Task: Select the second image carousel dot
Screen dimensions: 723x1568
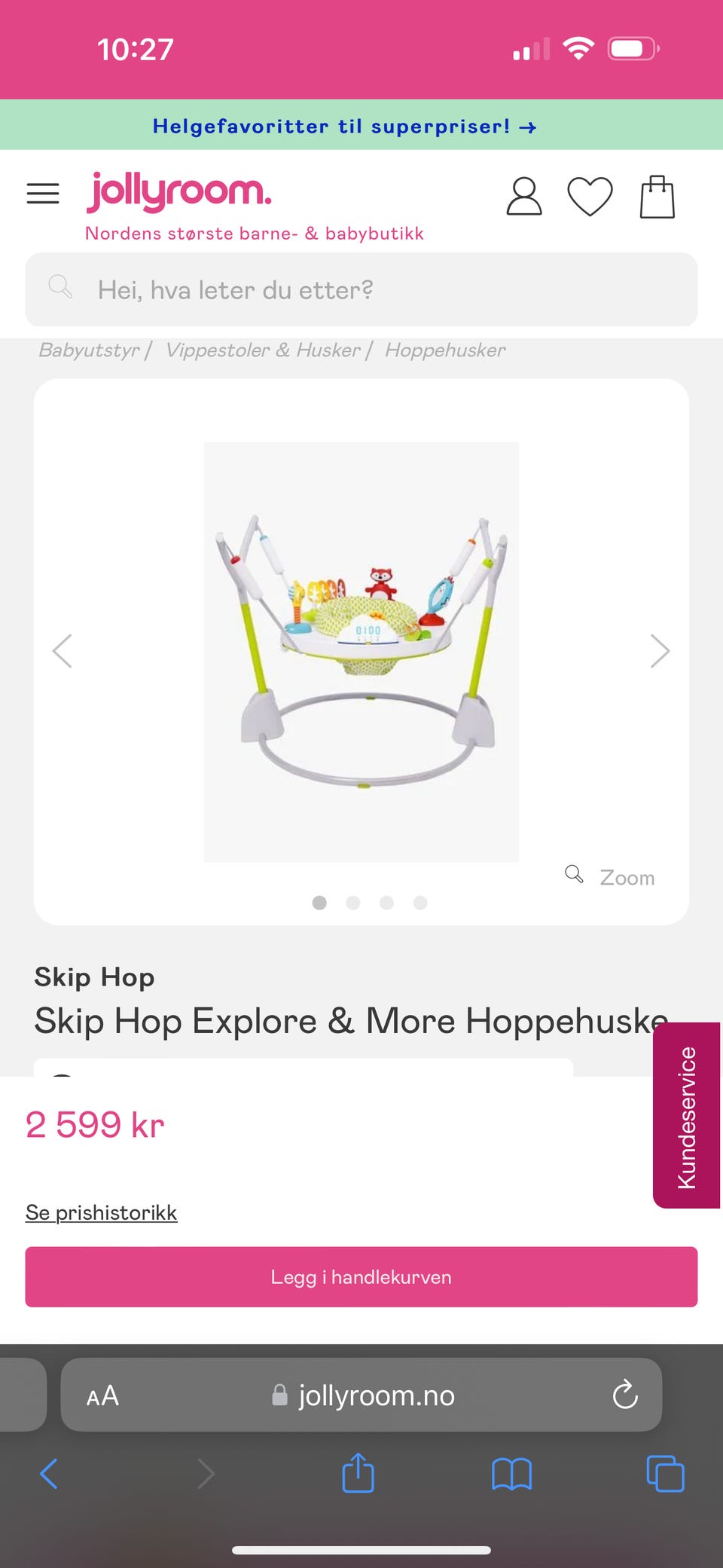Action: 353,903
